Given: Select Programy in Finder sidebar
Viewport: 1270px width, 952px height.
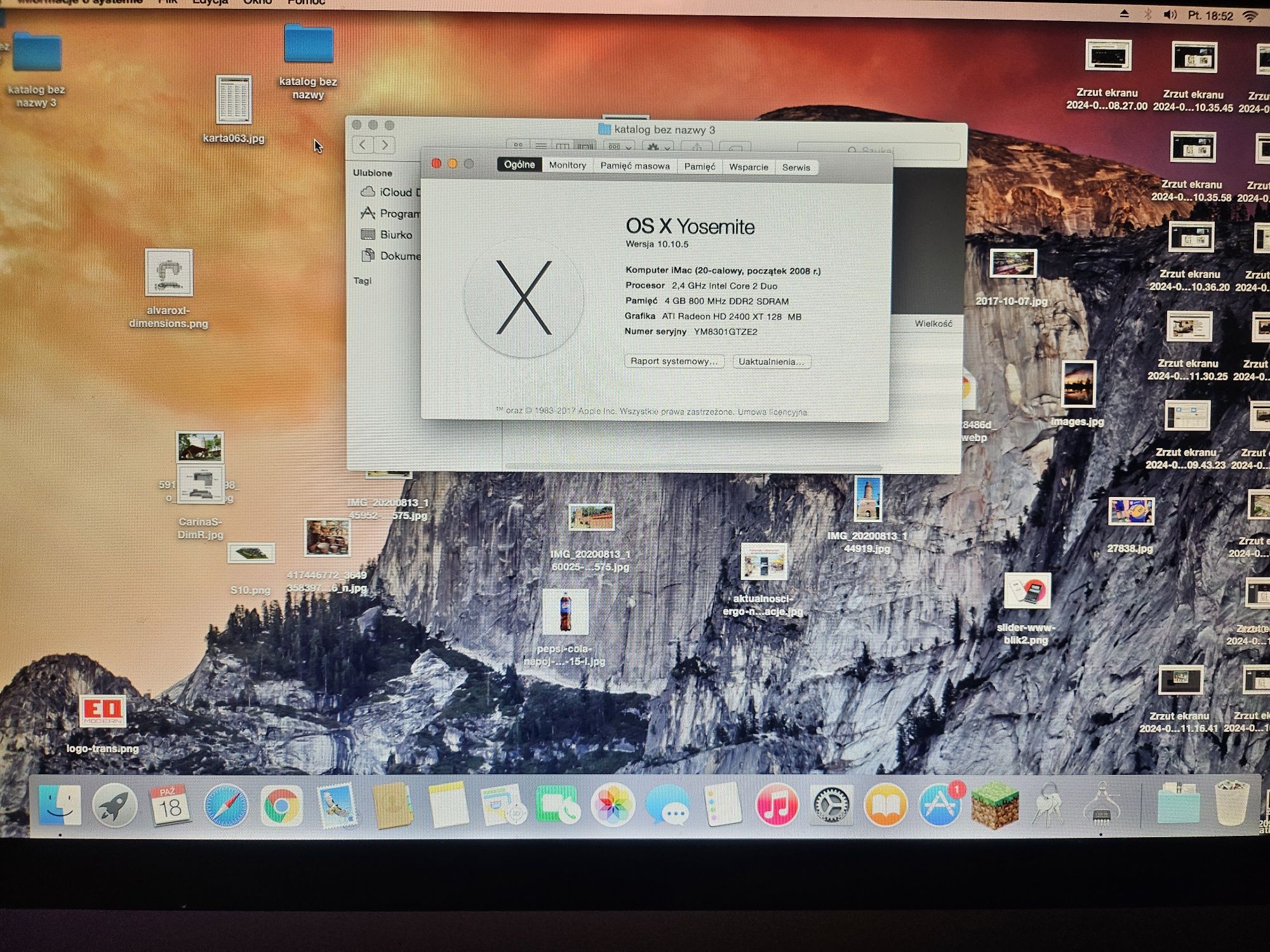Looking at the screenshot, I should coord(391,213).
